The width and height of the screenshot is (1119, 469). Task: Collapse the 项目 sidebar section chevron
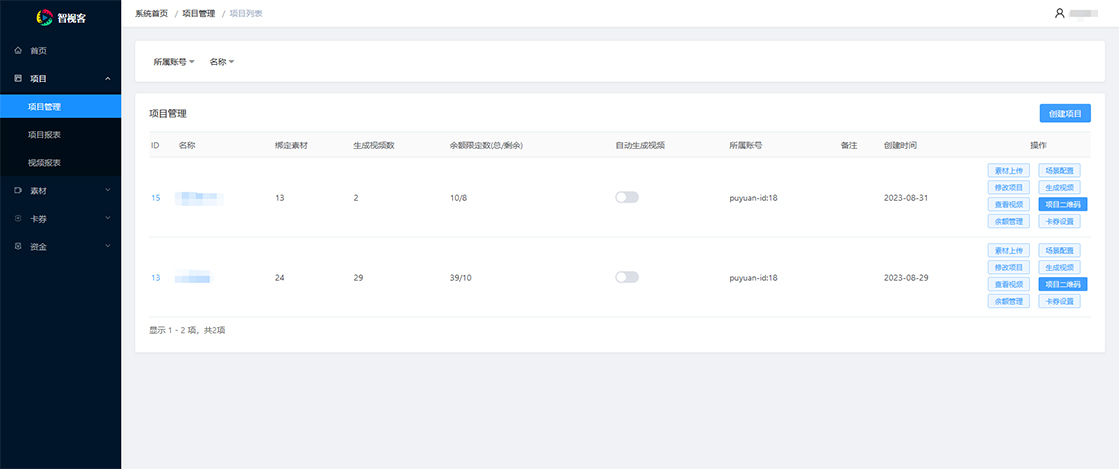[x=107, y=78]
